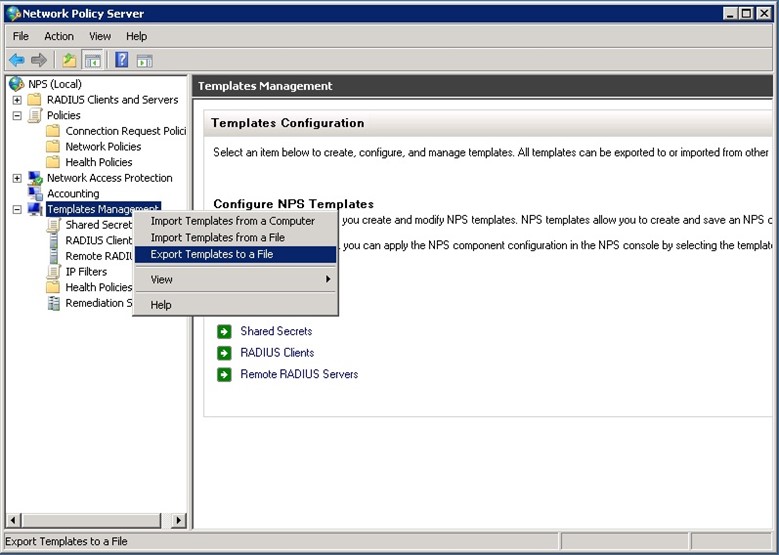Select Accounting in tree
Screen dimensions: 779x555
[x=73, y=193]
